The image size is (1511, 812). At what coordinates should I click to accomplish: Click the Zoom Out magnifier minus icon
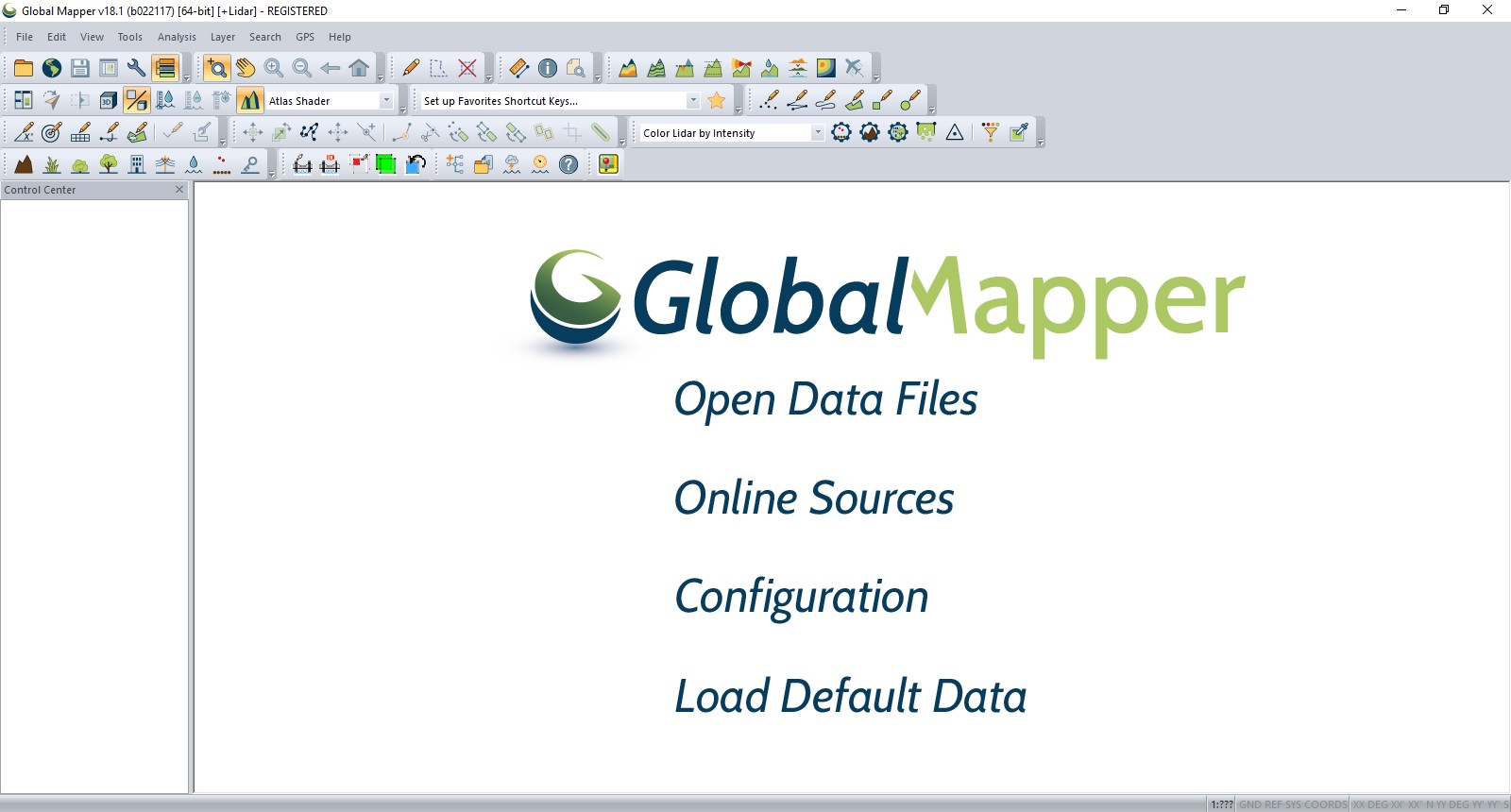(x=302, y=68)
